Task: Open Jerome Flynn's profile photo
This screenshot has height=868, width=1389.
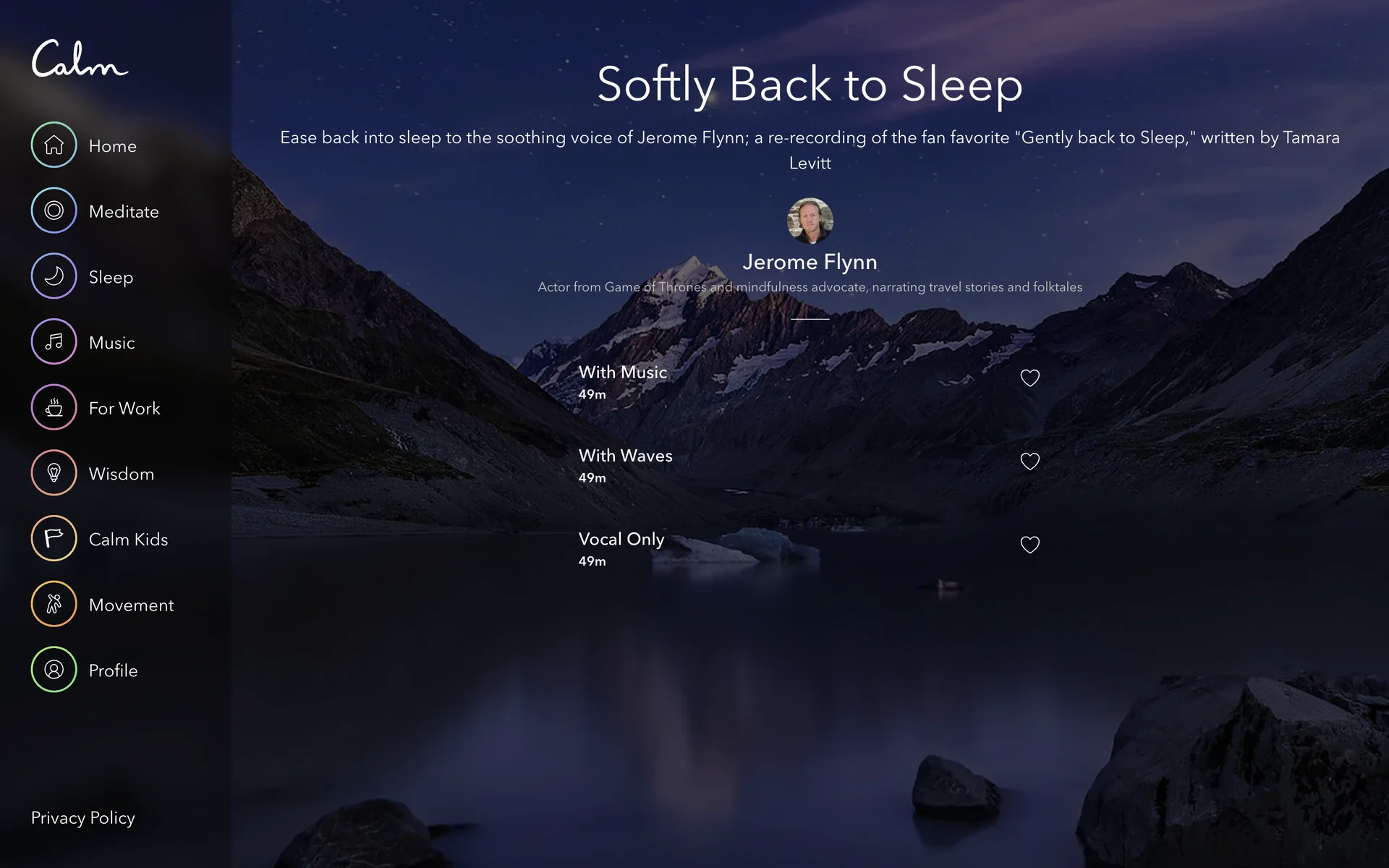Action: pos(810,221)
